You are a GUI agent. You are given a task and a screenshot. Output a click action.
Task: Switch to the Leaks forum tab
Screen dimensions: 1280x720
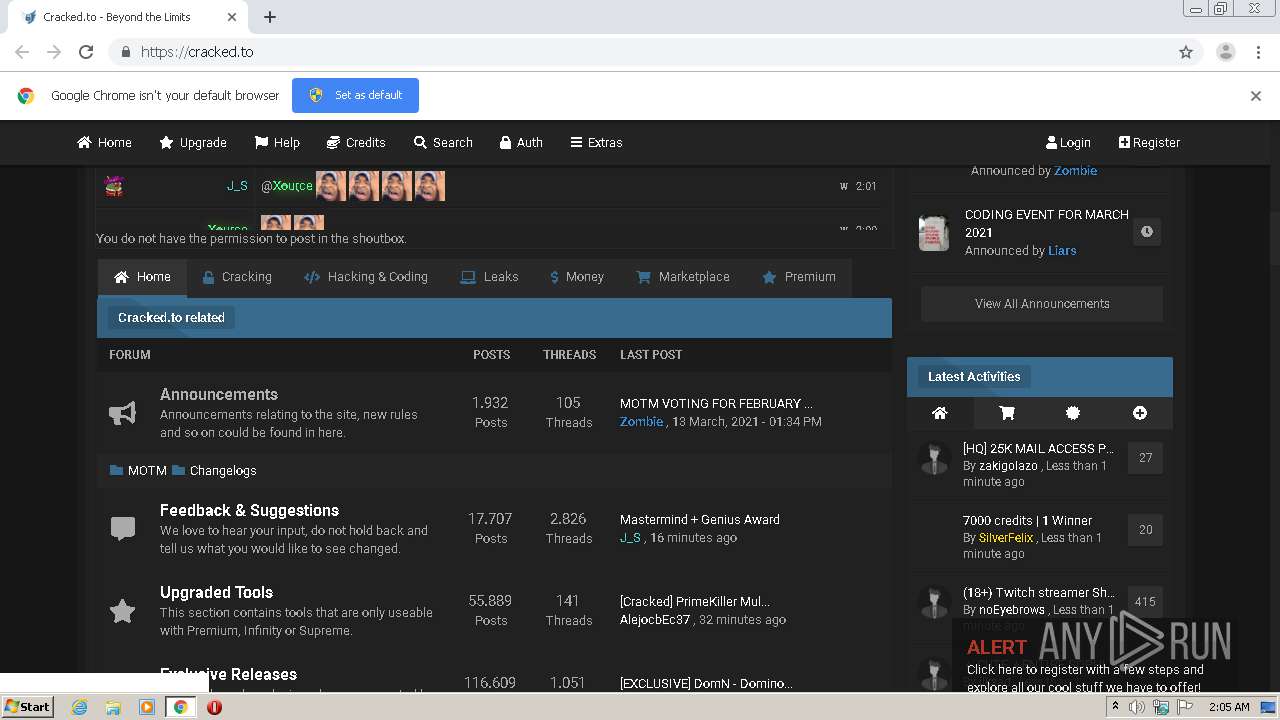(489, 277)
